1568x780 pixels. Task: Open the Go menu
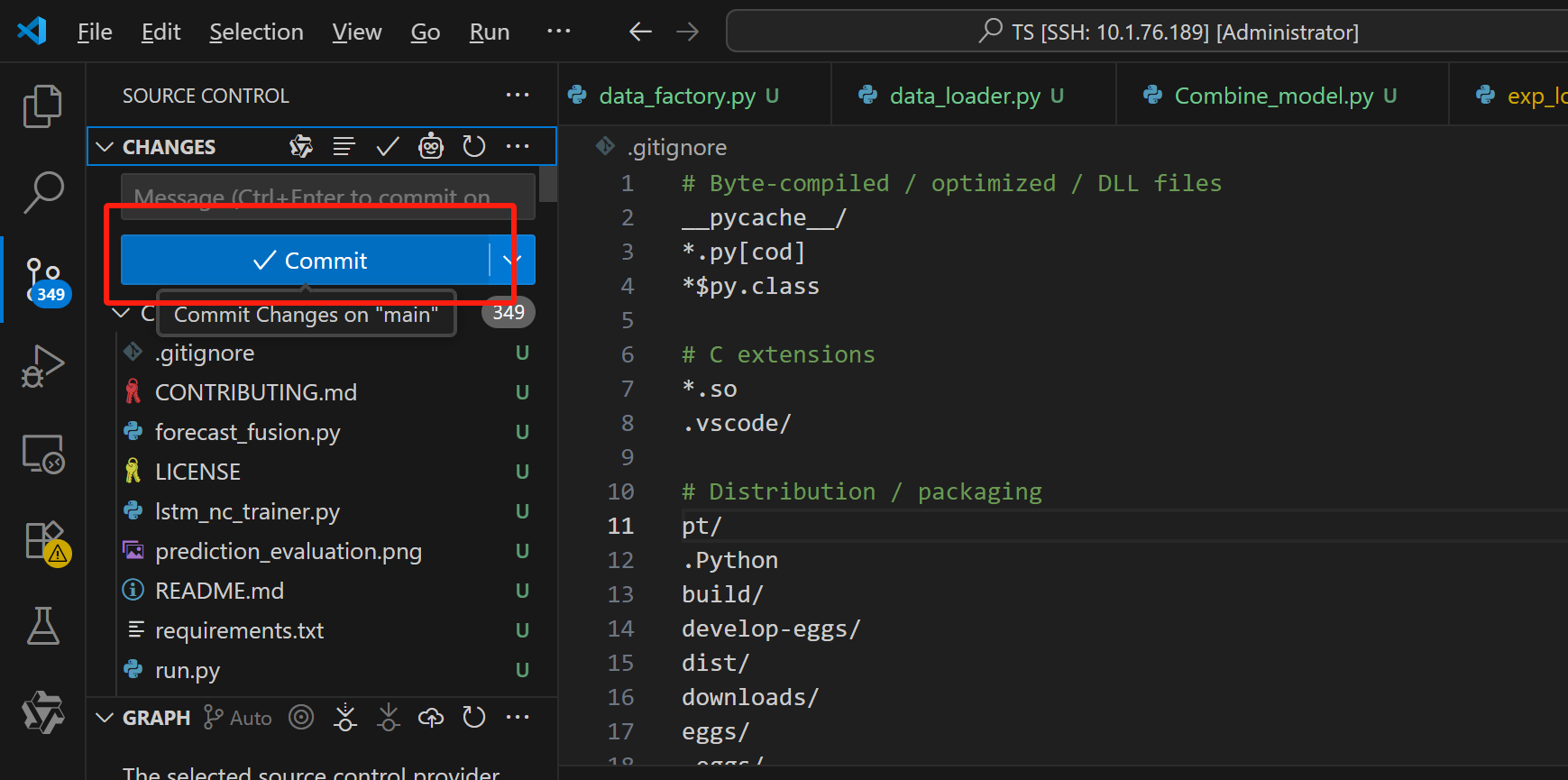pos(426,32)
